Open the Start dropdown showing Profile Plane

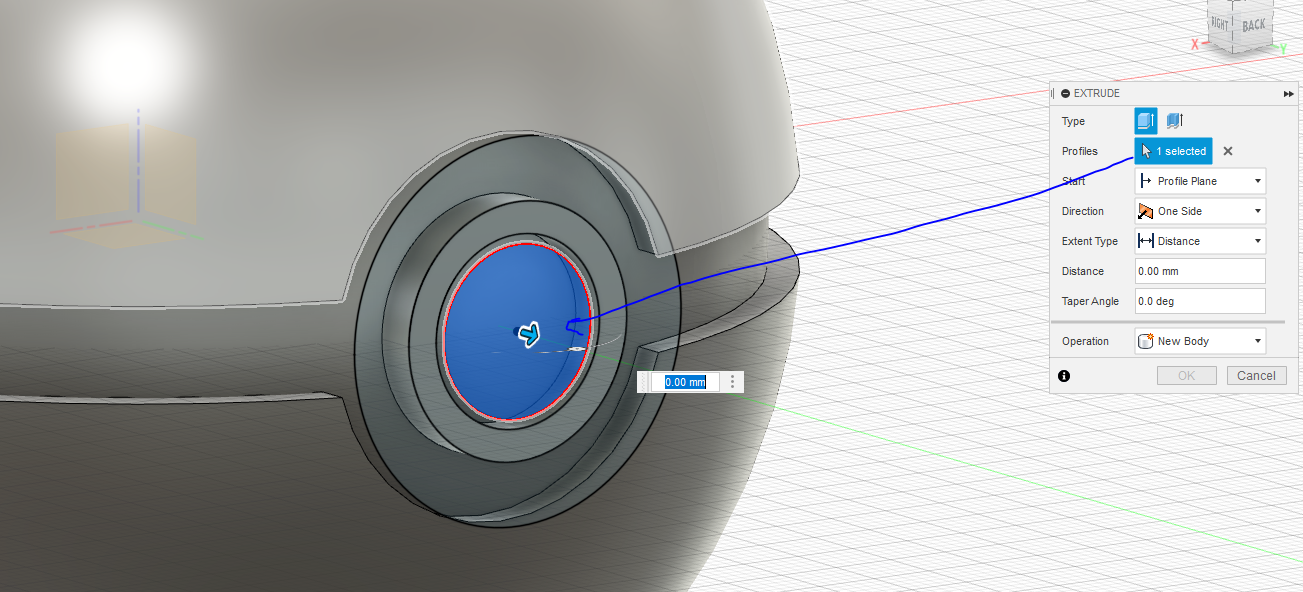[x=1200, y=181]
